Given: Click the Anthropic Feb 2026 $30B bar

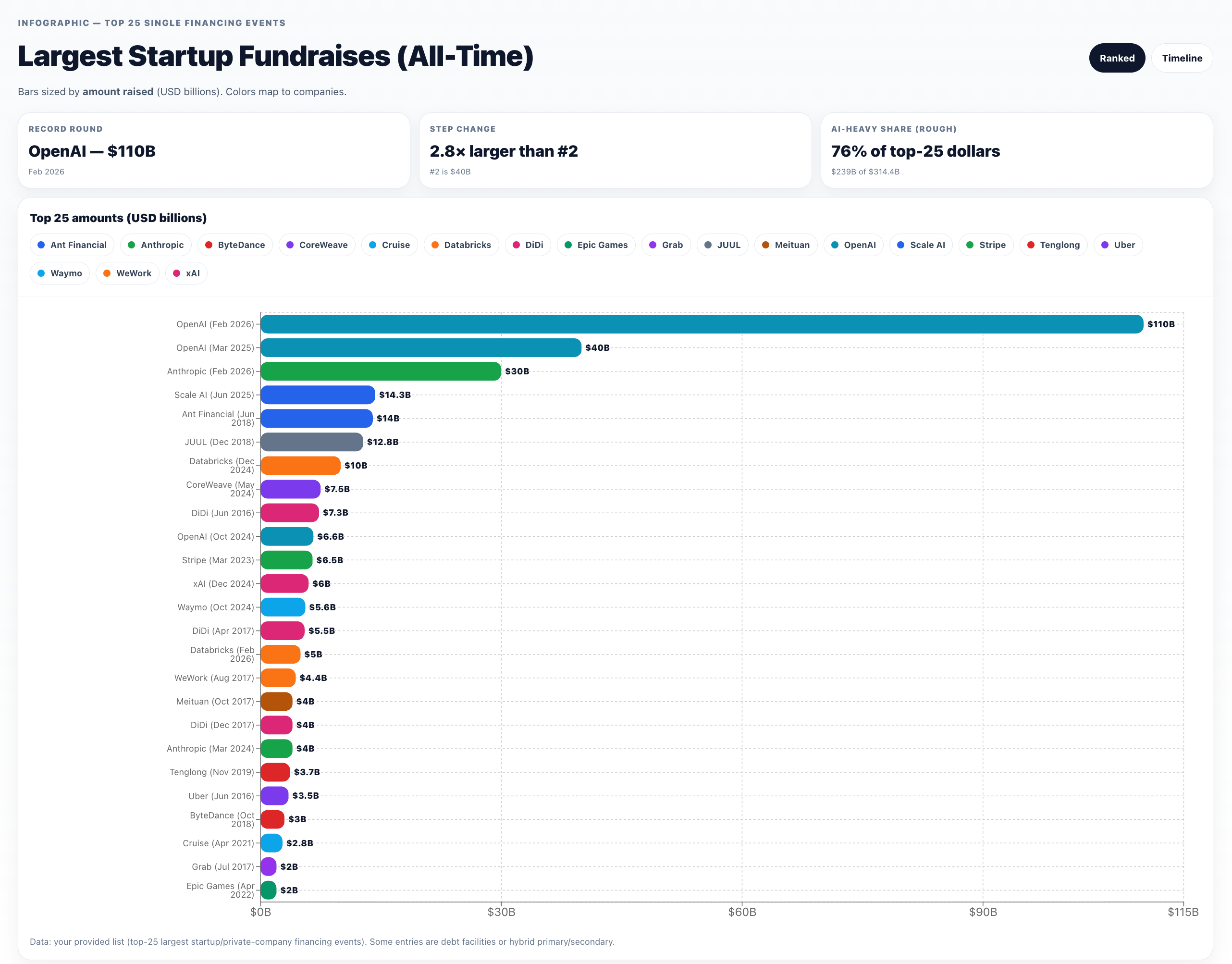Looking at the screenshot, I should (x=381, y=371).
